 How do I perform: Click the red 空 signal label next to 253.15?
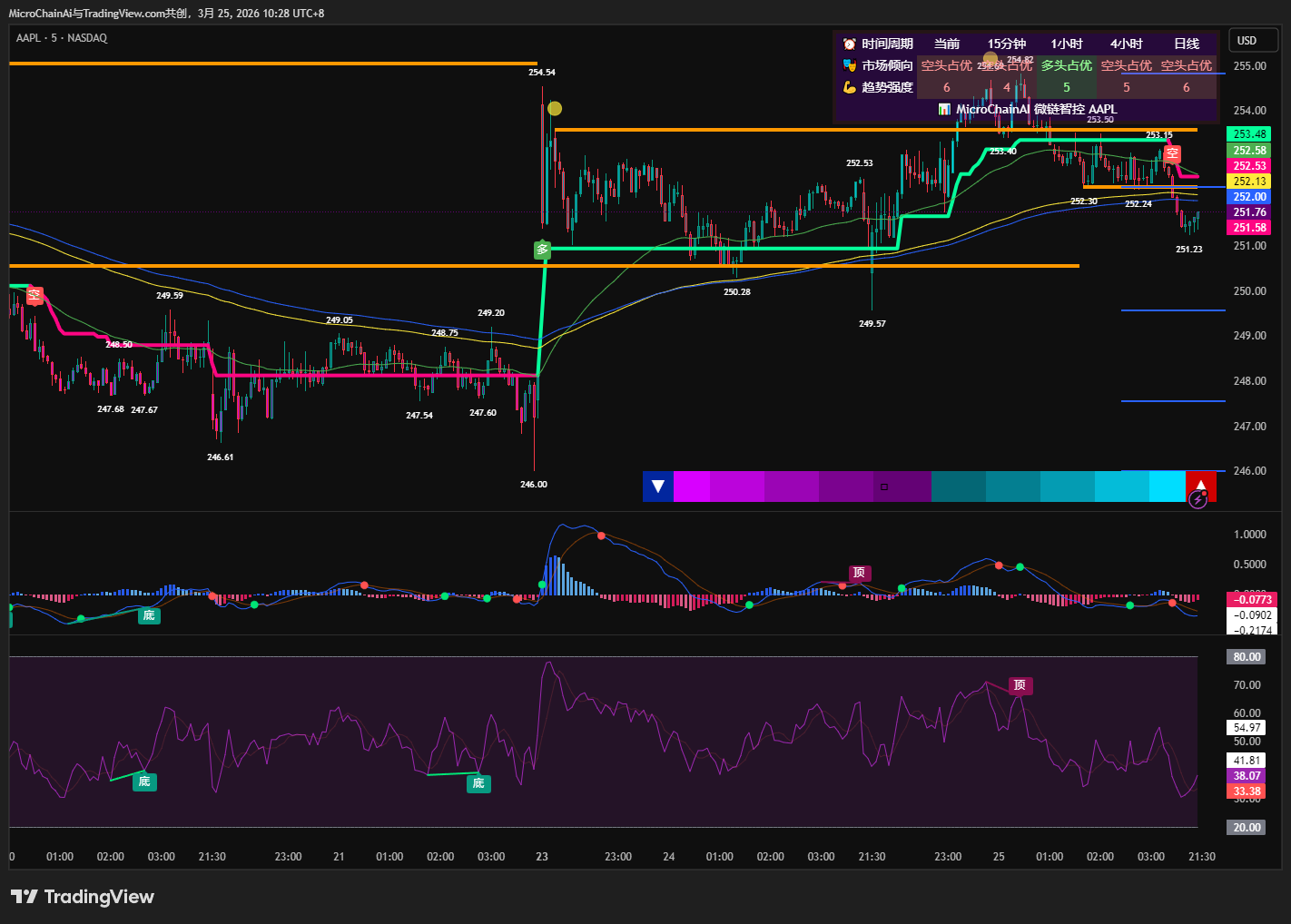pos(1172,153)
